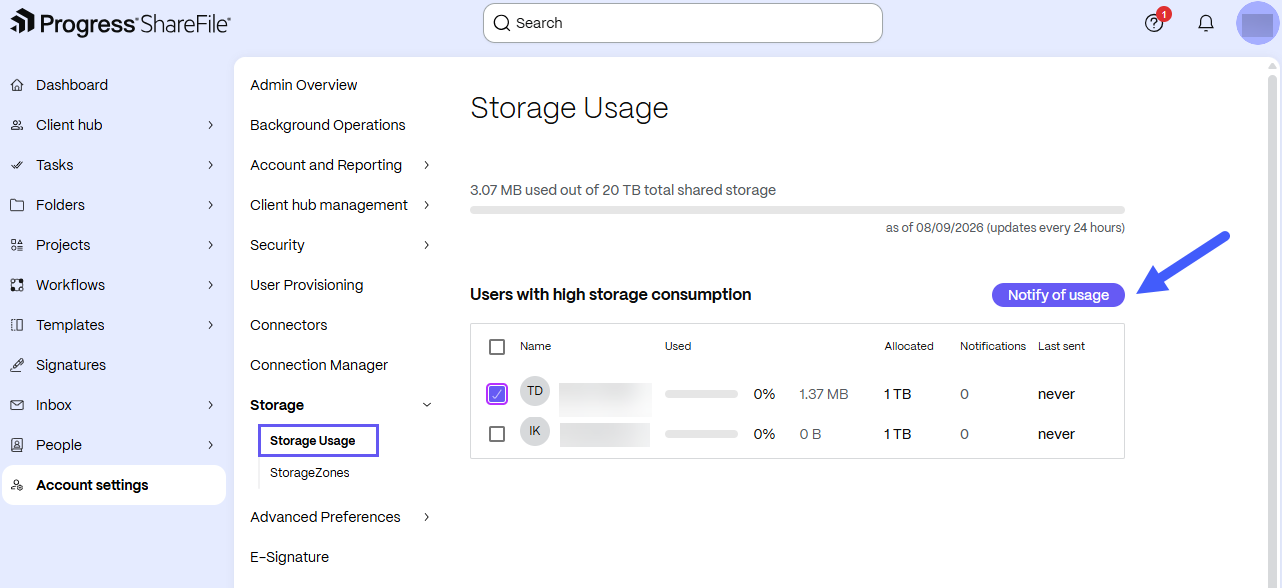
Task: Focus the Search input field
Action: click(x=683, y=23)
